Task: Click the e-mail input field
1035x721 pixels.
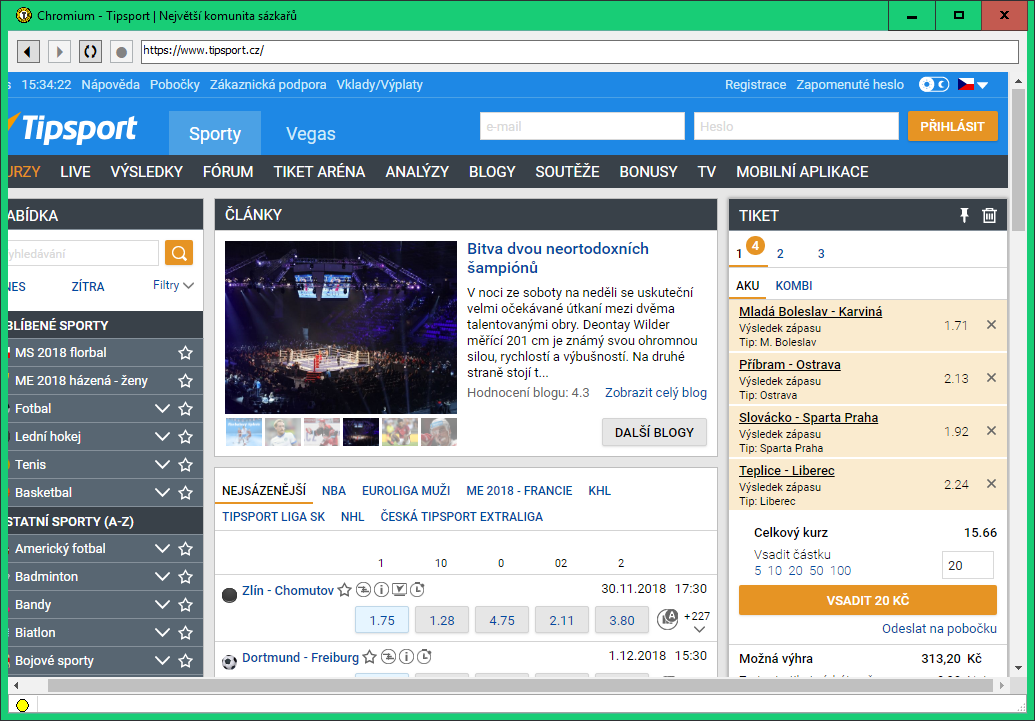Action: pyautogui.click(x=582, y=126)
